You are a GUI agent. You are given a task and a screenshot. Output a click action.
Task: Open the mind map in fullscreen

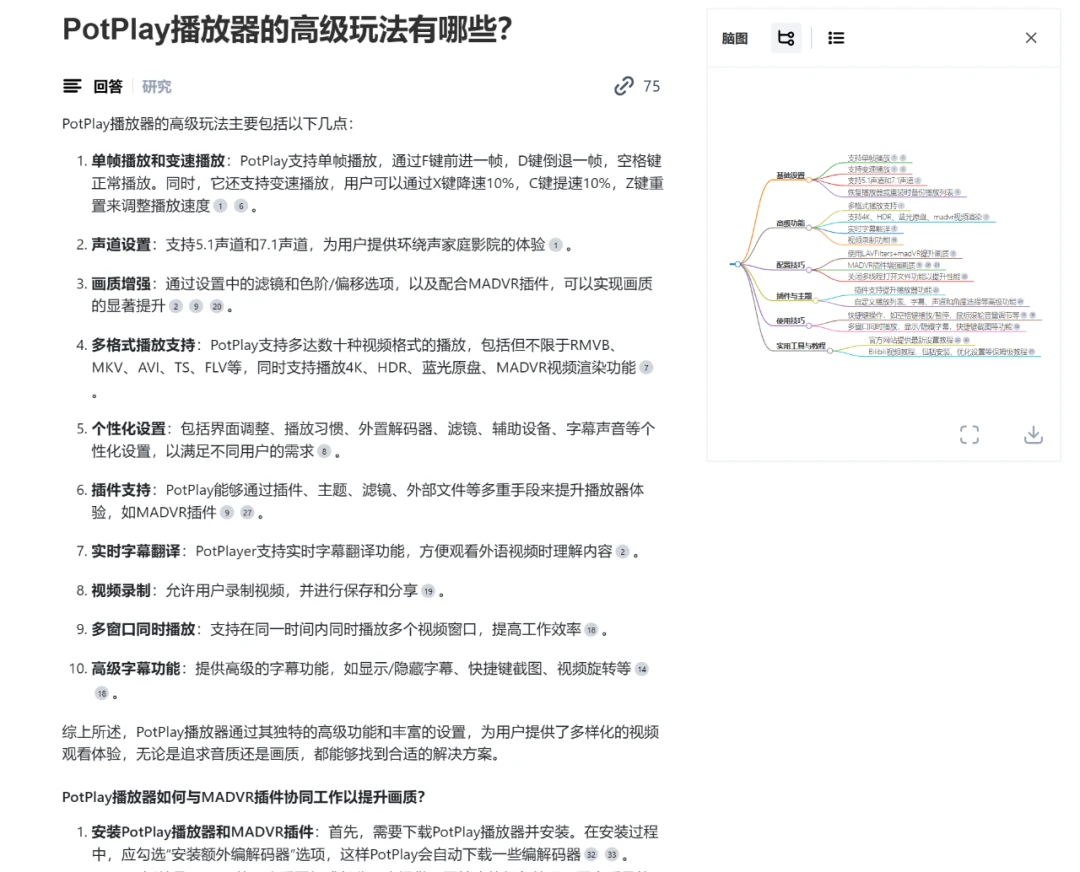point(969,435)
